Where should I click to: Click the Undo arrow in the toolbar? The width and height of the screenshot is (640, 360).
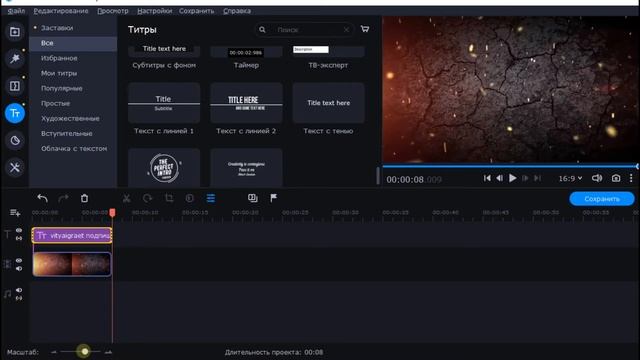pyautogui.click(x=42, y=198)
